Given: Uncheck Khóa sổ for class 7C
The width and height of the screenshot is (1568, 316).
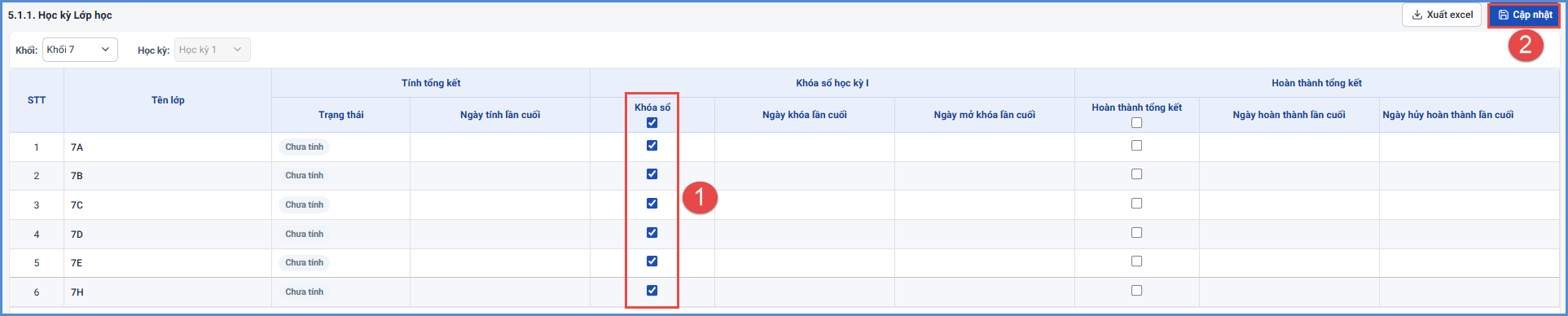Looking at the screenshot, I should pos(652,204).
